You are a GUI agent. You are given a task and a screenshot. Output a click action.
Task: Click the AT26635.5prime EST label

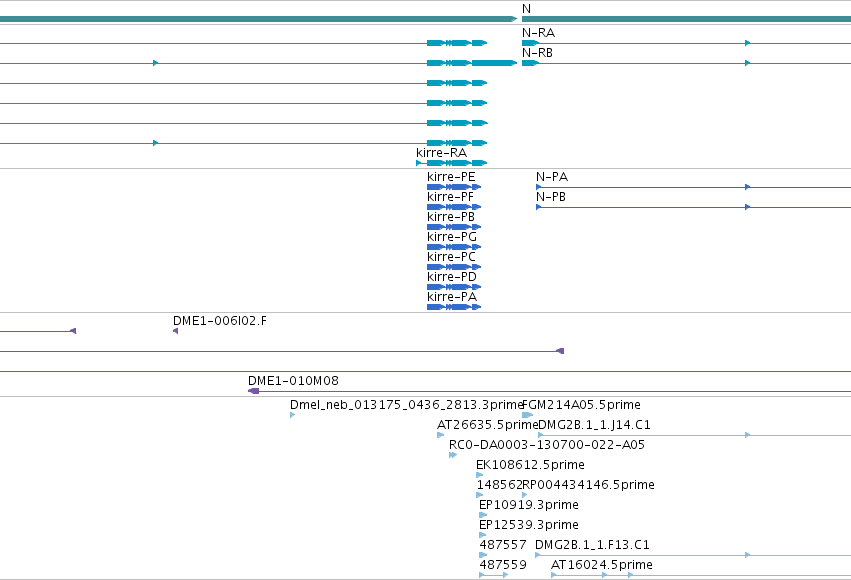tap(487, 425)
